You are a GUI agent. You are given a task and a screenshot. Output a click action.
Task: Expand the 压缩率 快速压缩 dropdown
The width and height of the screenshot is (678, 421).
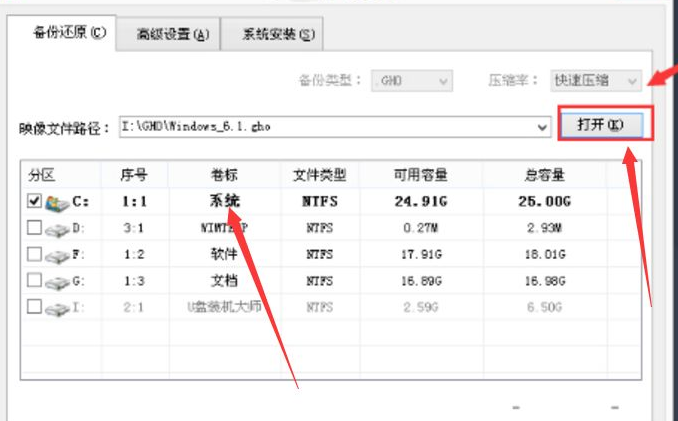pos(596,81)
